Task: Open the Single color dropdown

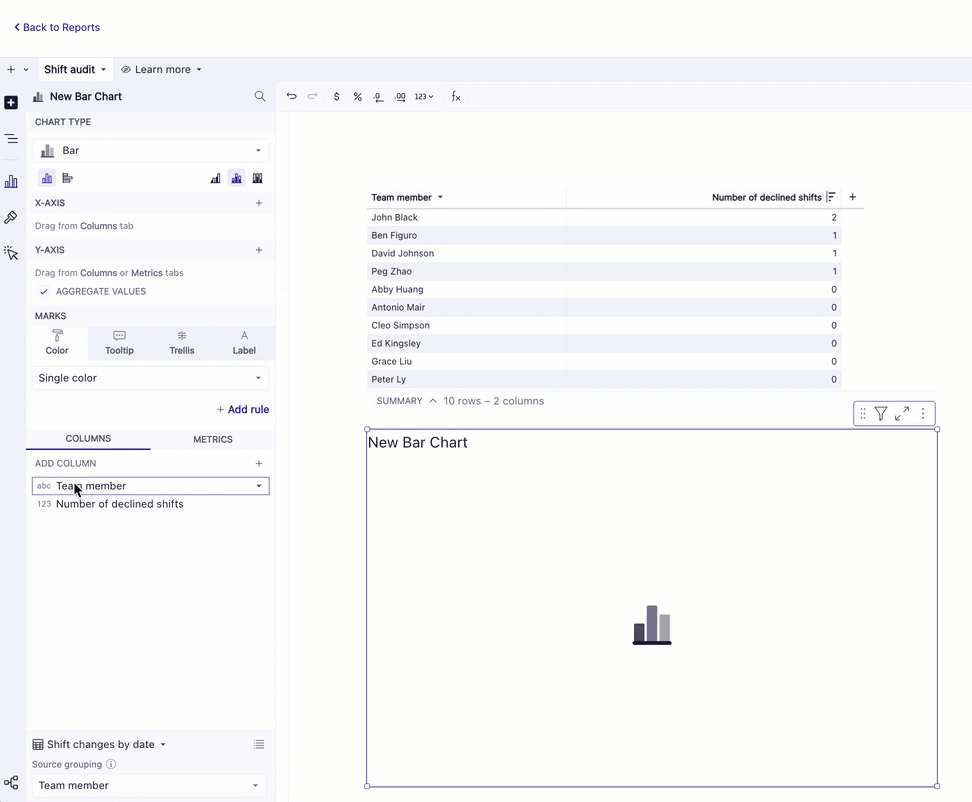Action: click(x=151, y=378)
